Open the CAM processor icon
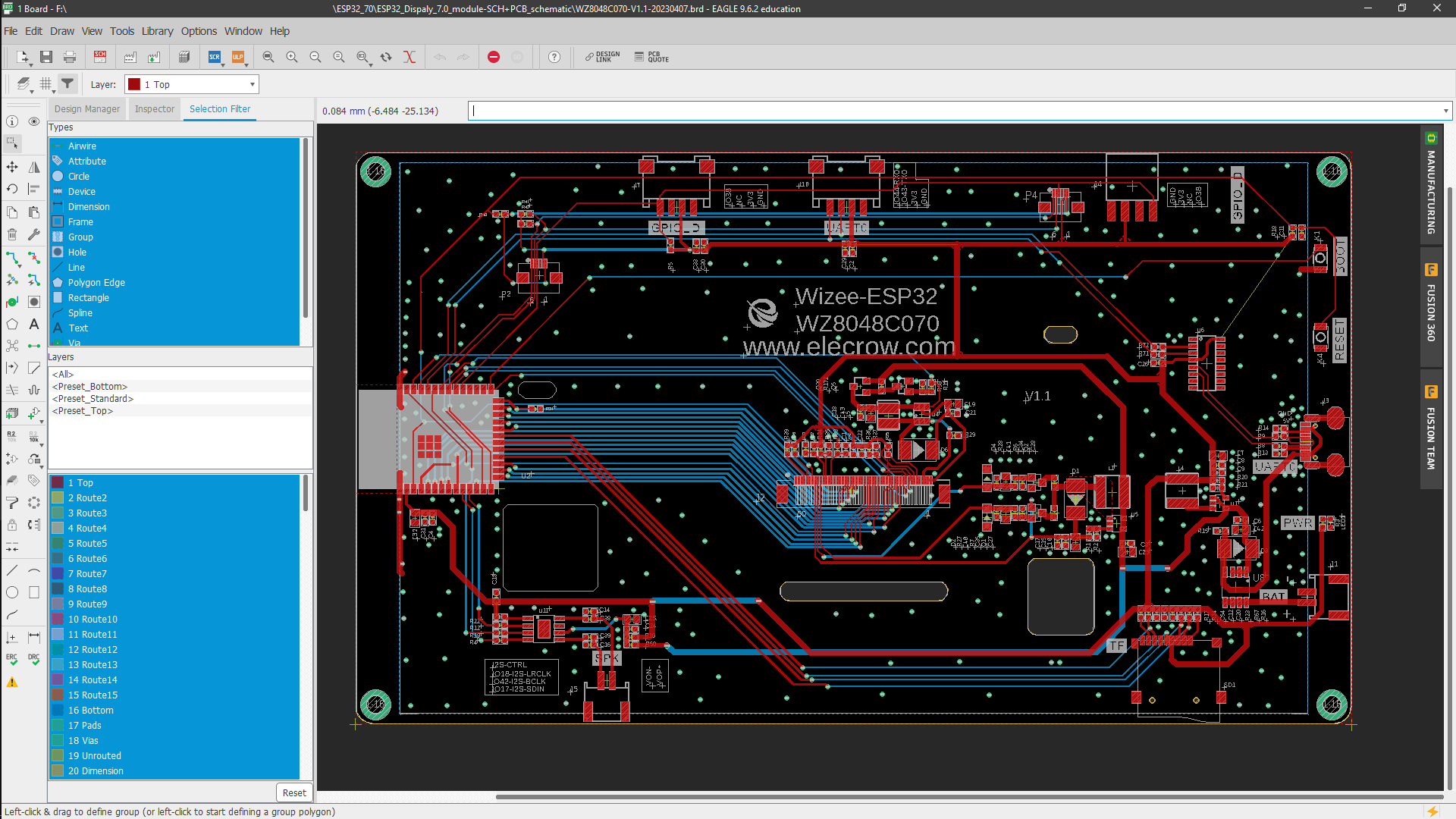Image resolution: width=1456 pixels, height=819 pixels. click(130, 57)
